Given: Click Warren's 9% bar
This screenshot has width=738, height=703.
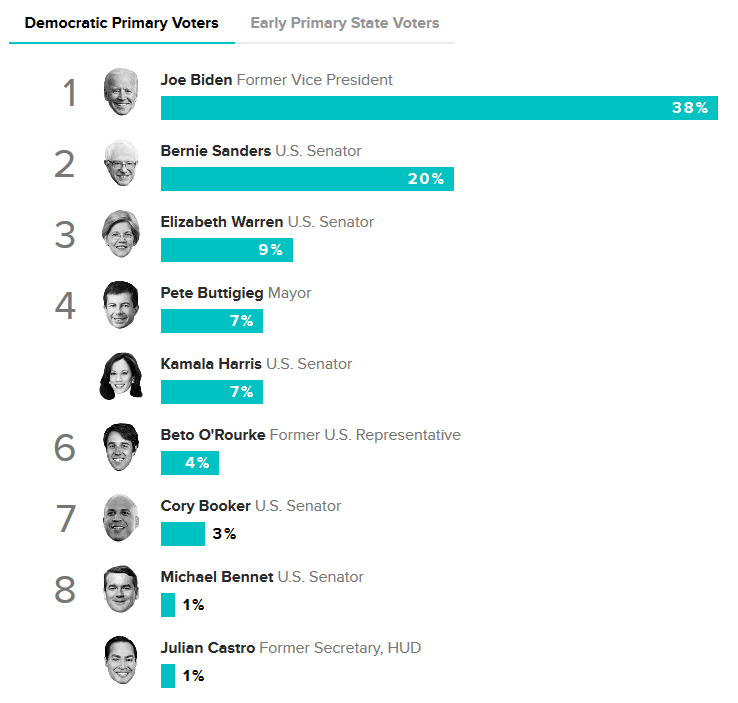Looking at the screenshot, I should click(227, 250).
